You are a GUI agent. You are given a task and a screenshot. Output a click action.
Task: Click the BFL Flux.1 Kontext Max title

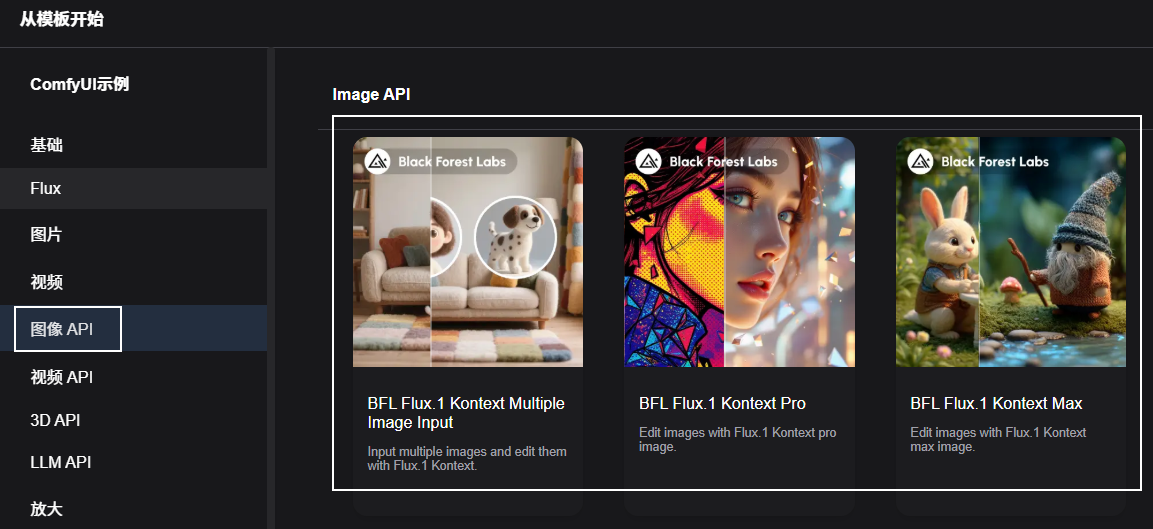pyautogui.click(x=996, y=404)
